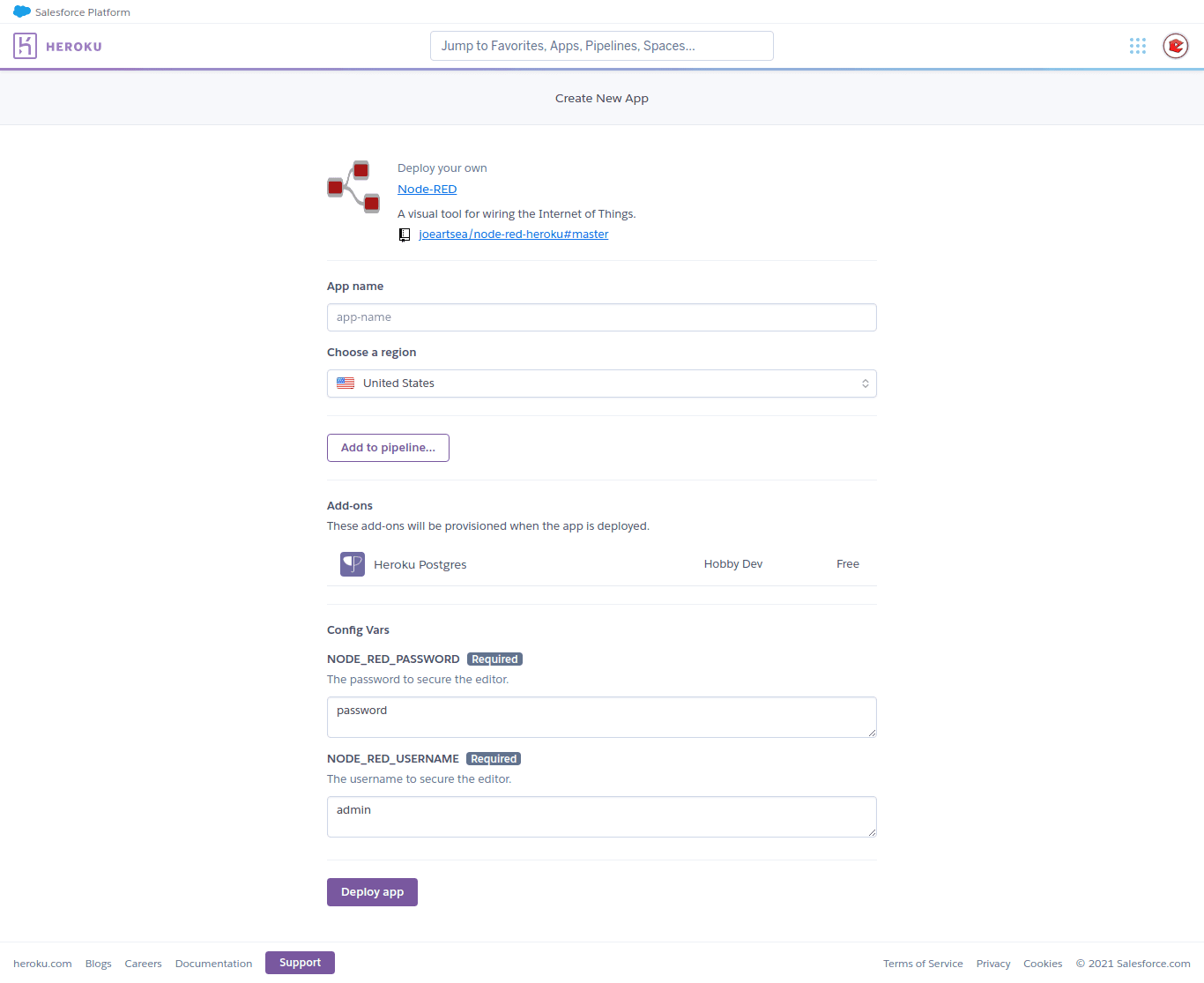The height and width of the screenshot is (983, 1204).
Task: Open the Node-RED link
Action: (427, 190)
